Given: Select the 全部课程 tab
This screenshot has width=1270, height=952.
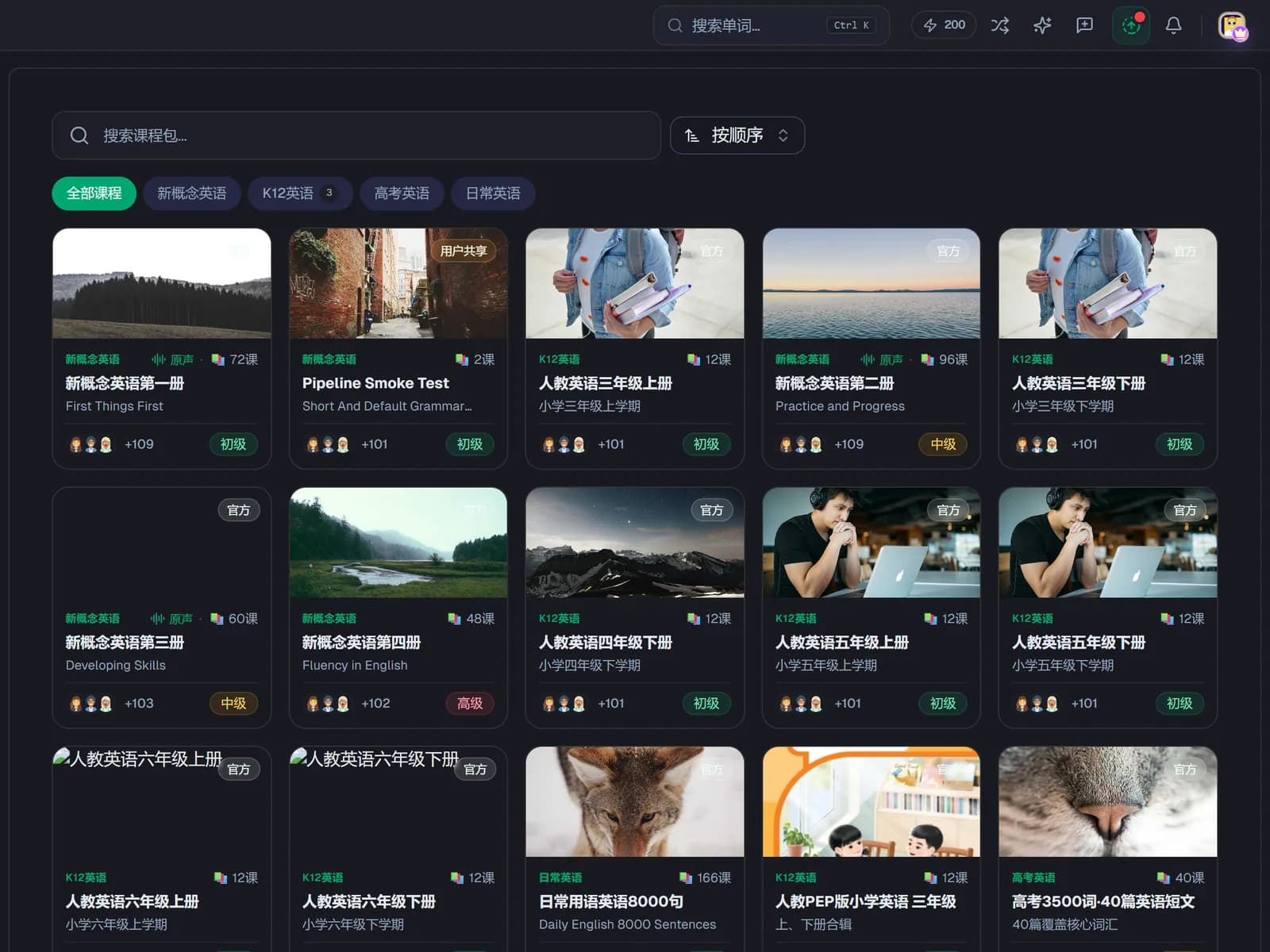Looking at the screenshot, I should click(94, 194).
